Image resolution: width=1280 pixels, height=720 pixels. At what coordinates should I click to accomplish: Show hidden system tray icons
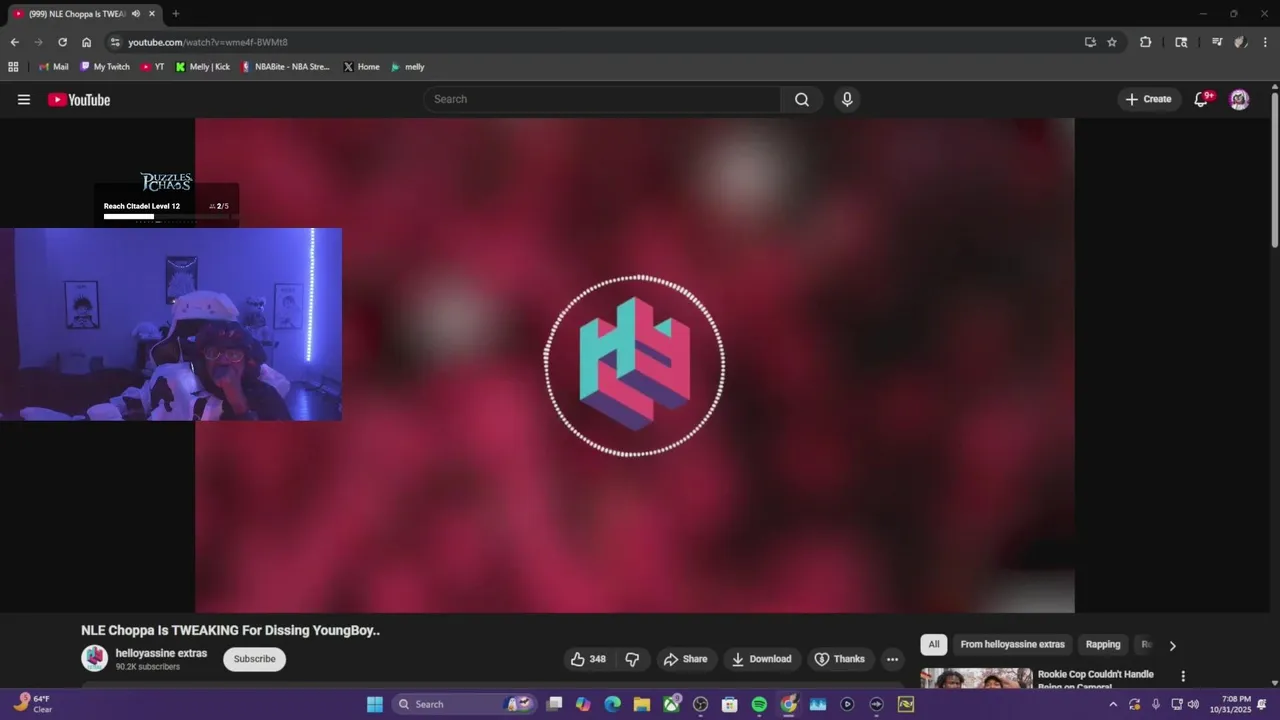point(1113,704)
